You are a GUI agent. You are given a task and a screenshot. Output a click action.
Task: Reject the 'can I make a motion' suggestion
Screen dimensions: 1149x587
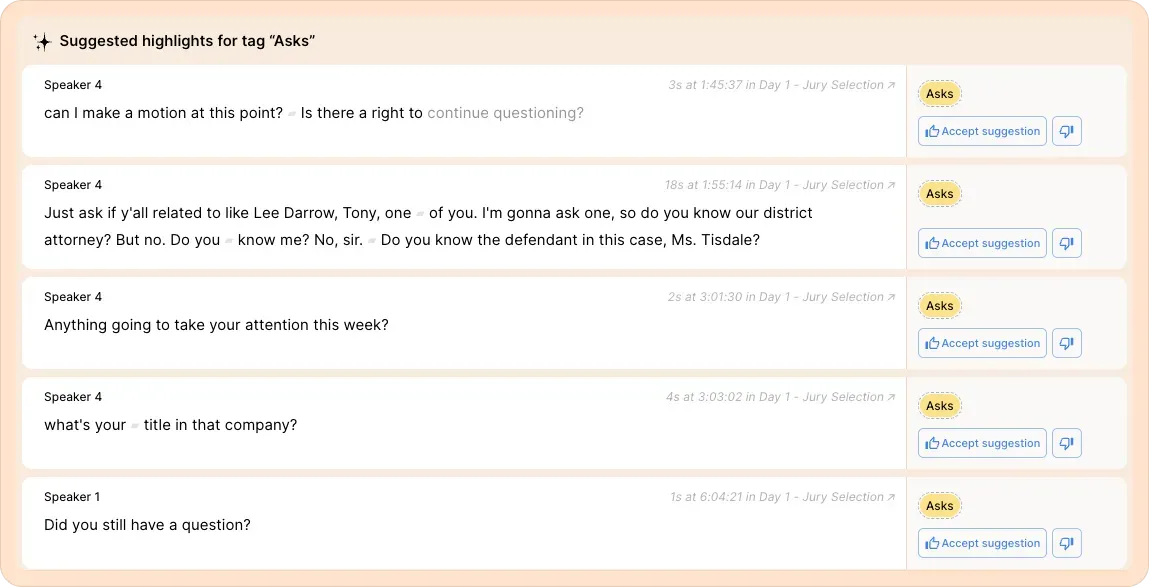1066,131
